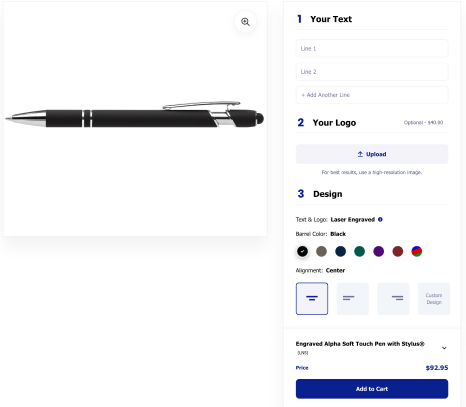466x407 pixels.
Task: Focus the Line 2 text field
Action: [372, 72]
